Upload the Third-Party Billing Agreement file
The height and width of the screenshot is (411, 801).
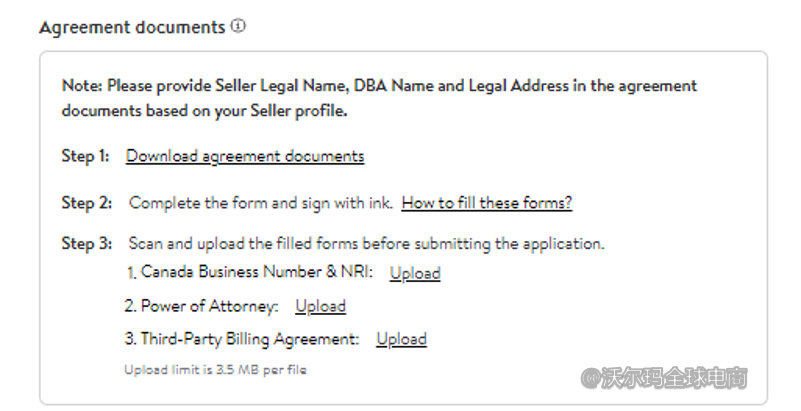401,339
